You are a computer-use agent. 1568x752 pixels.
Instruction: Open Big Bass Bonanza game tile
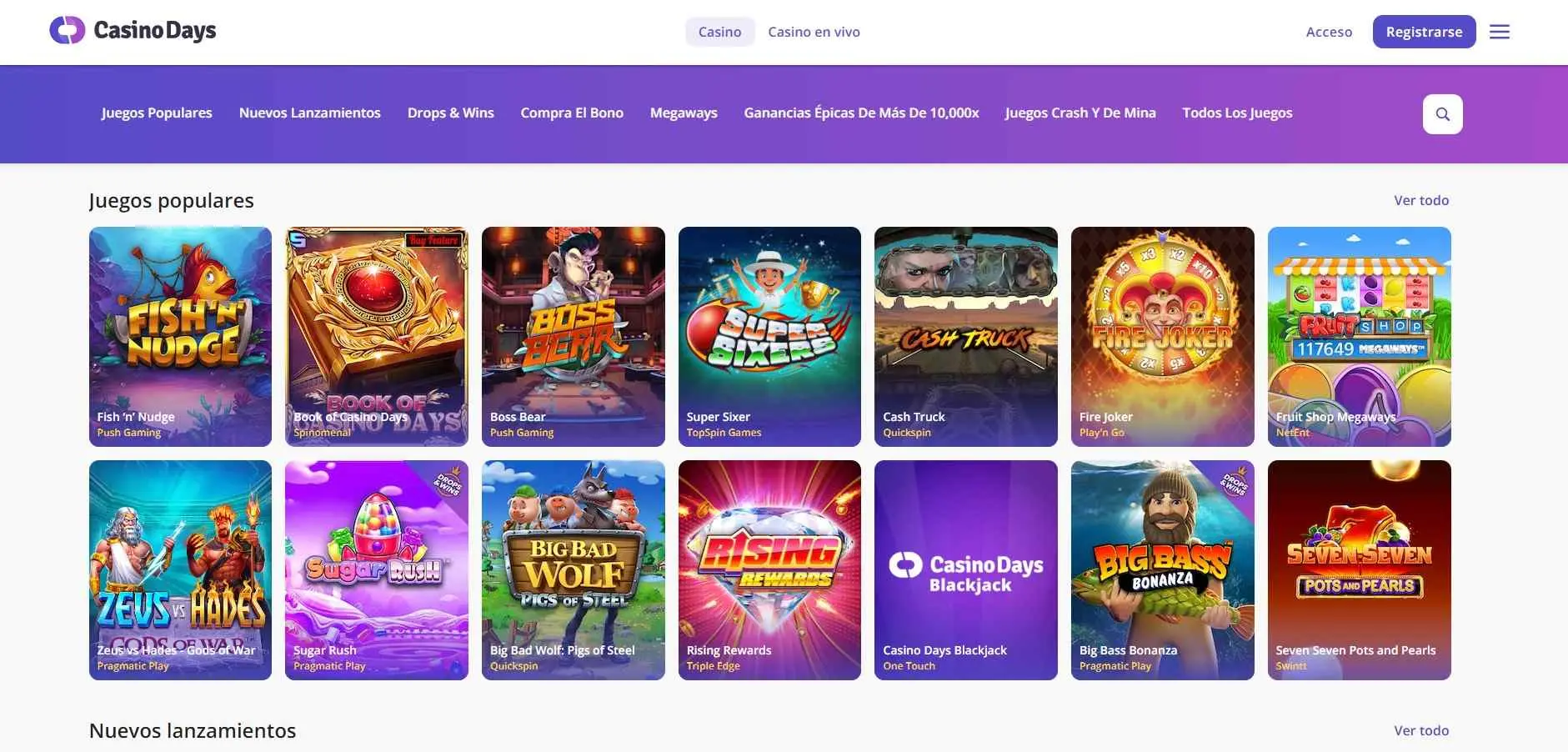point(1162,569)
